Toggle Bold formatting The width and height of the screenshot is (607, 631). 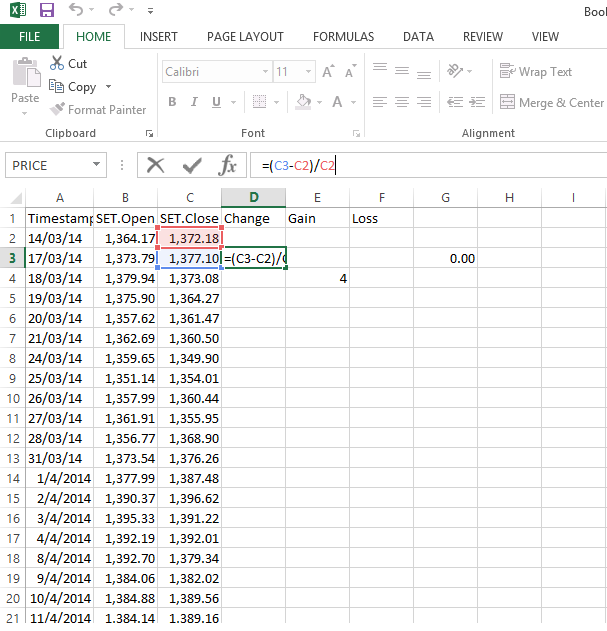172,102
